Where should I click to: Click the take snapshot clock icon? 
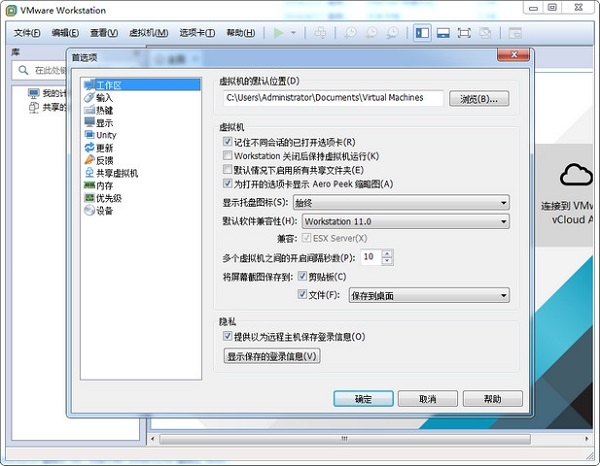351,33
